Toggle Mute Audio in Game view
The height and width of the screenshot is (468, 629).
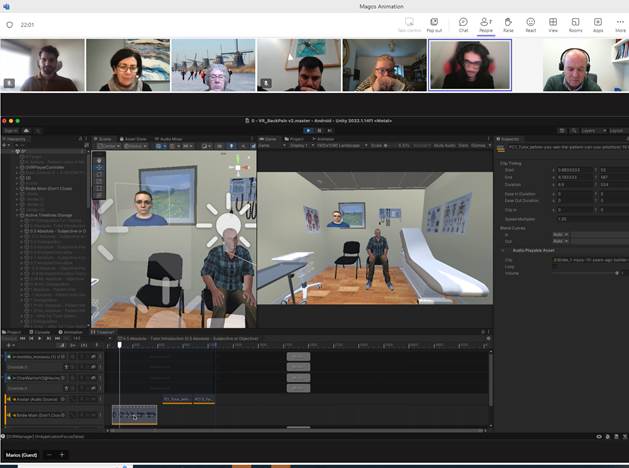[x=444, y=146]
